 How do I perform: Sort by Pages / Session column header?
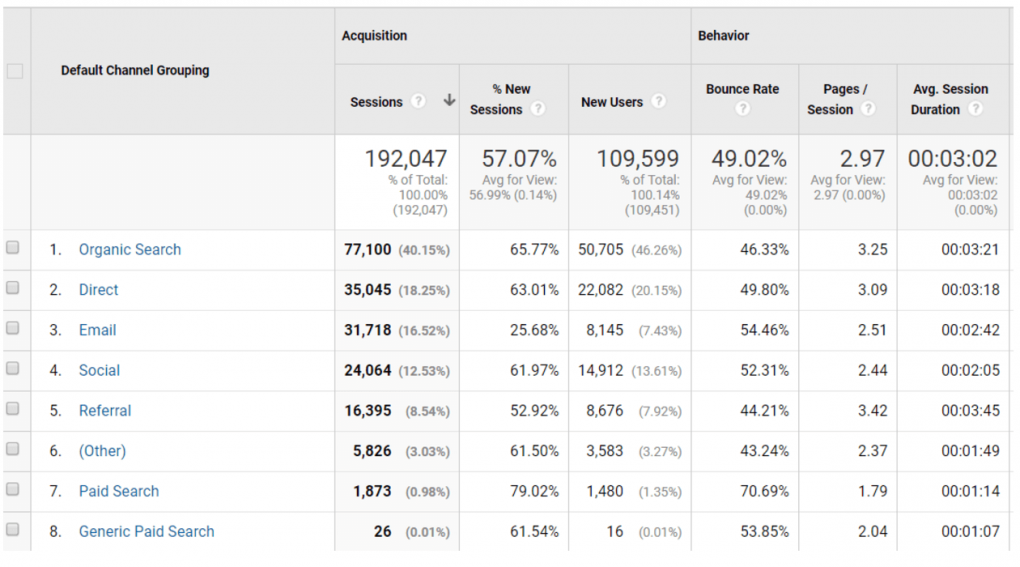point(838,99)
